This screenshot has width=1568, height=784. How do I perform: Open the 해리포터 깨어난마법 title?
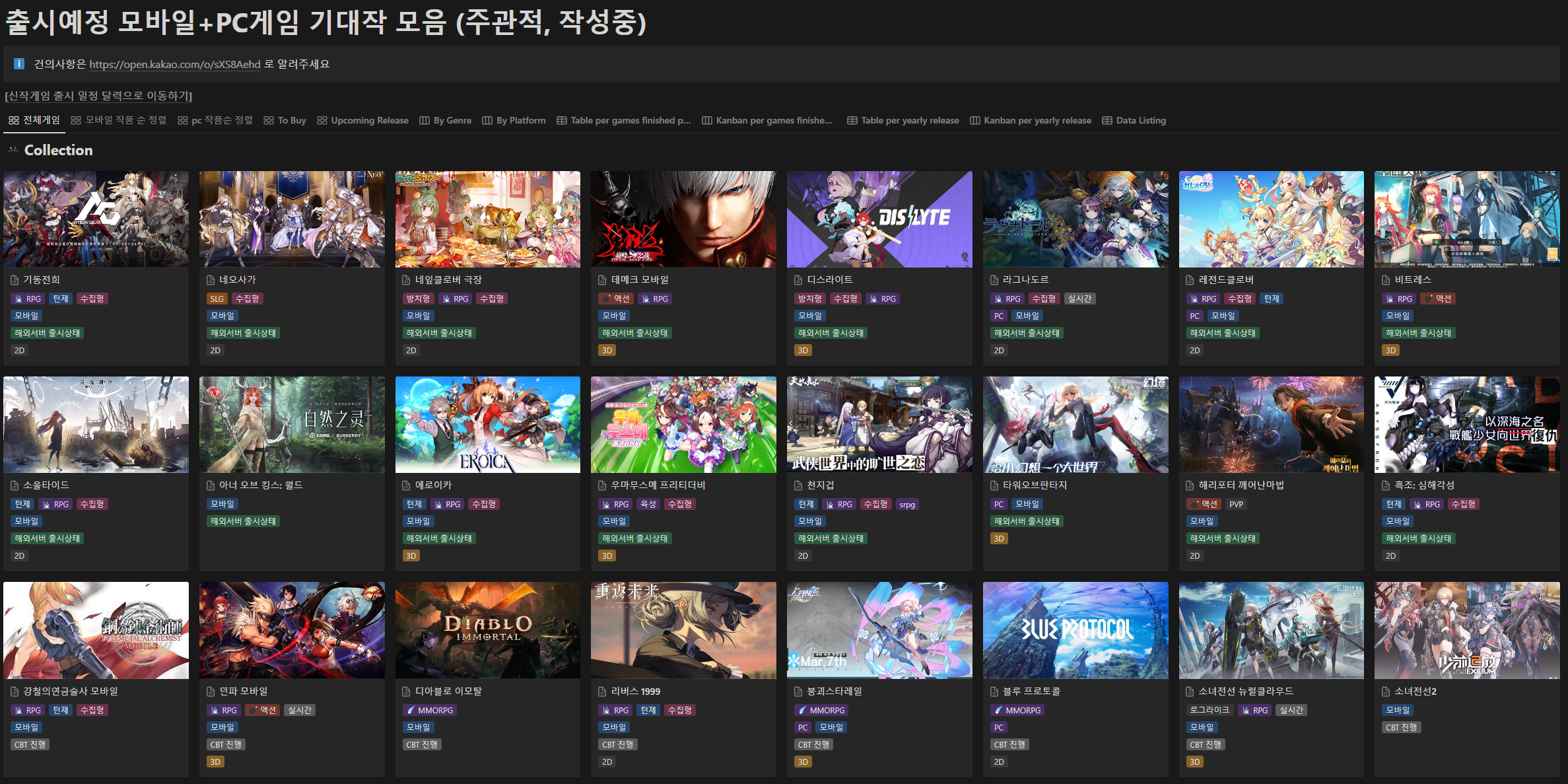pyautogui.click(x=1241, y=485)
